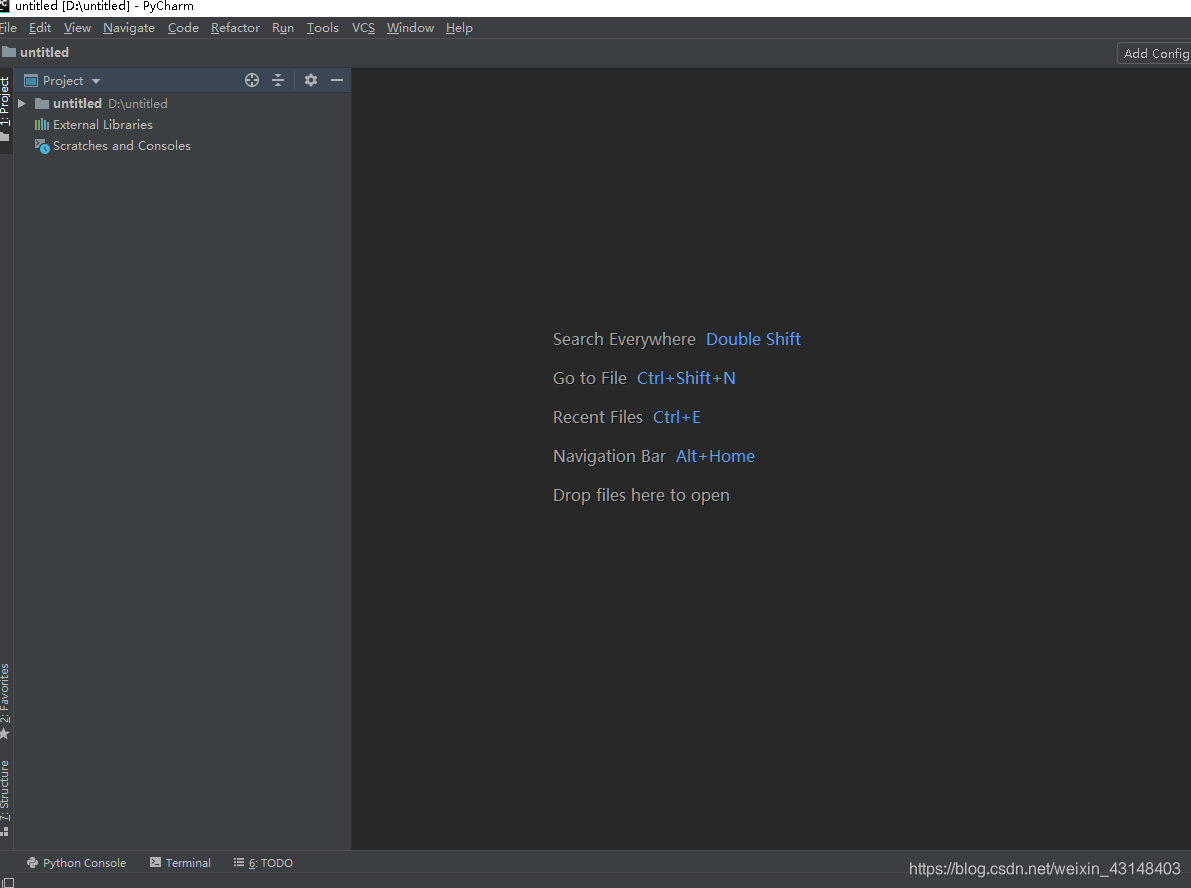Click the Python Console icon
The image size is (1191, 888).
[x=32, y=862]
